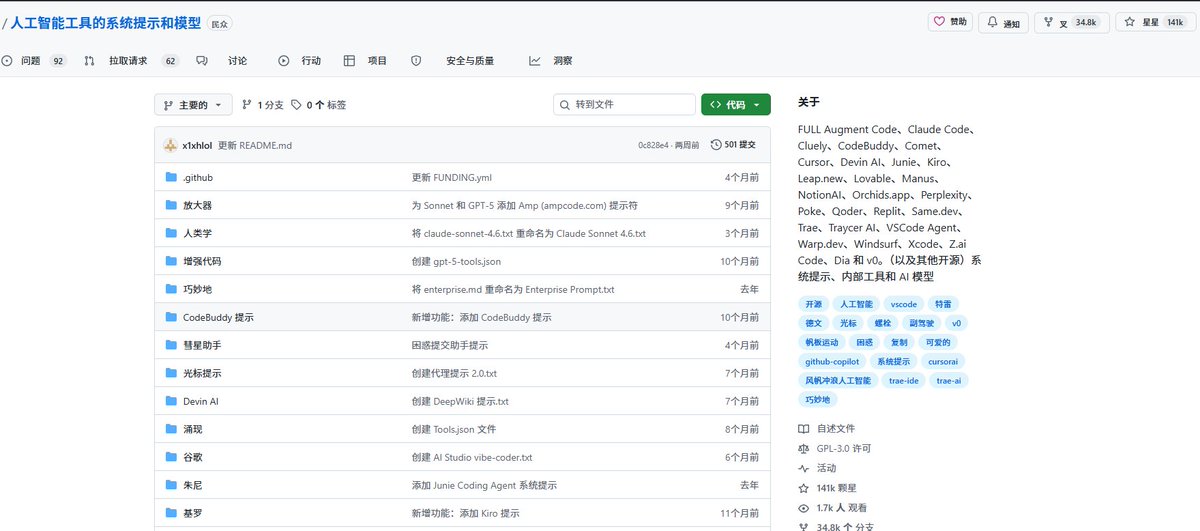1200x531 pixels.
Task: Select the github-copilot topic tag
Action: click(832, 362)
